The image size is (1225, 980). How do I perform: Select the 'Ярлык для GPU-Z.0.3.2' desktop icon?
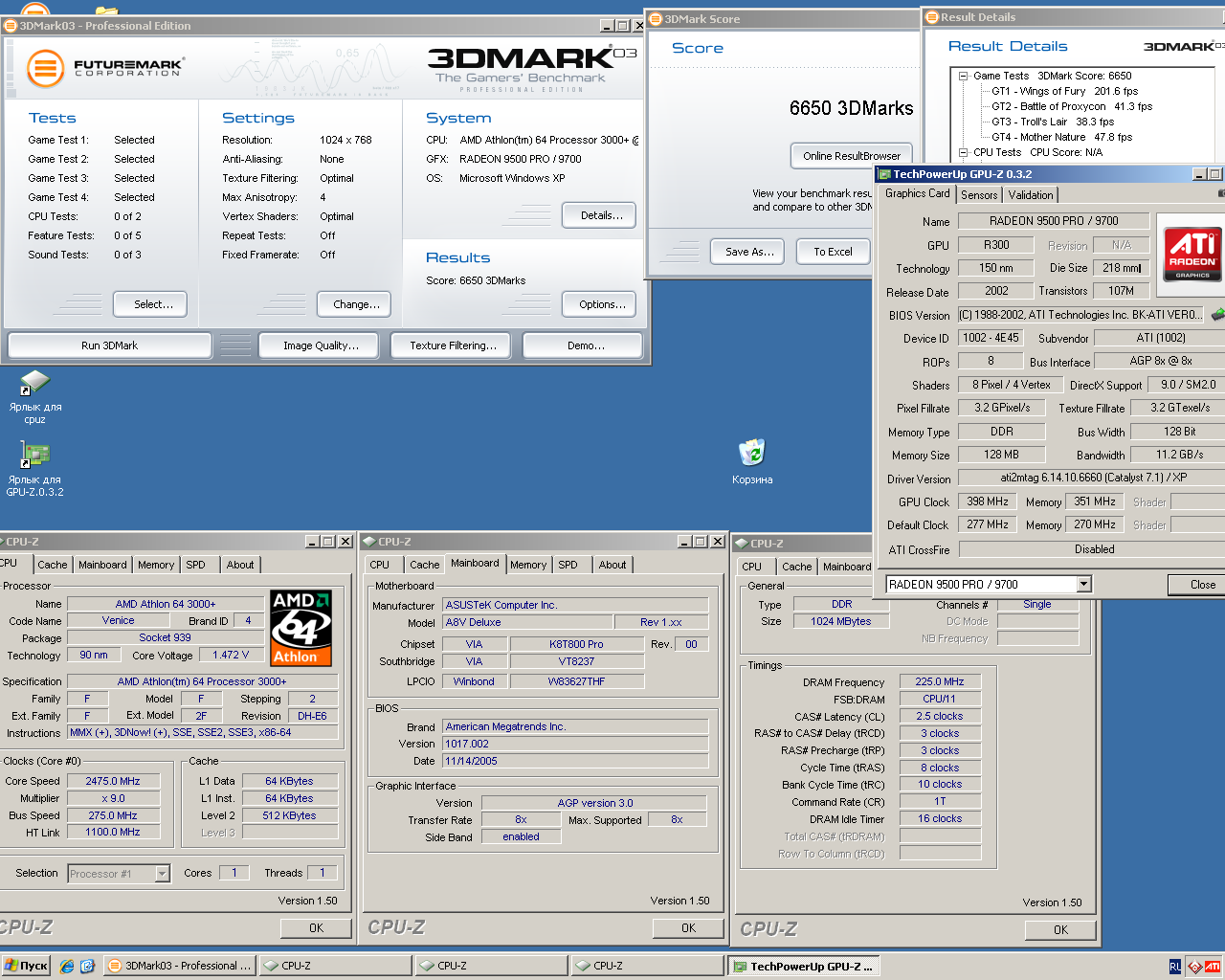click(x=35, y=469)
